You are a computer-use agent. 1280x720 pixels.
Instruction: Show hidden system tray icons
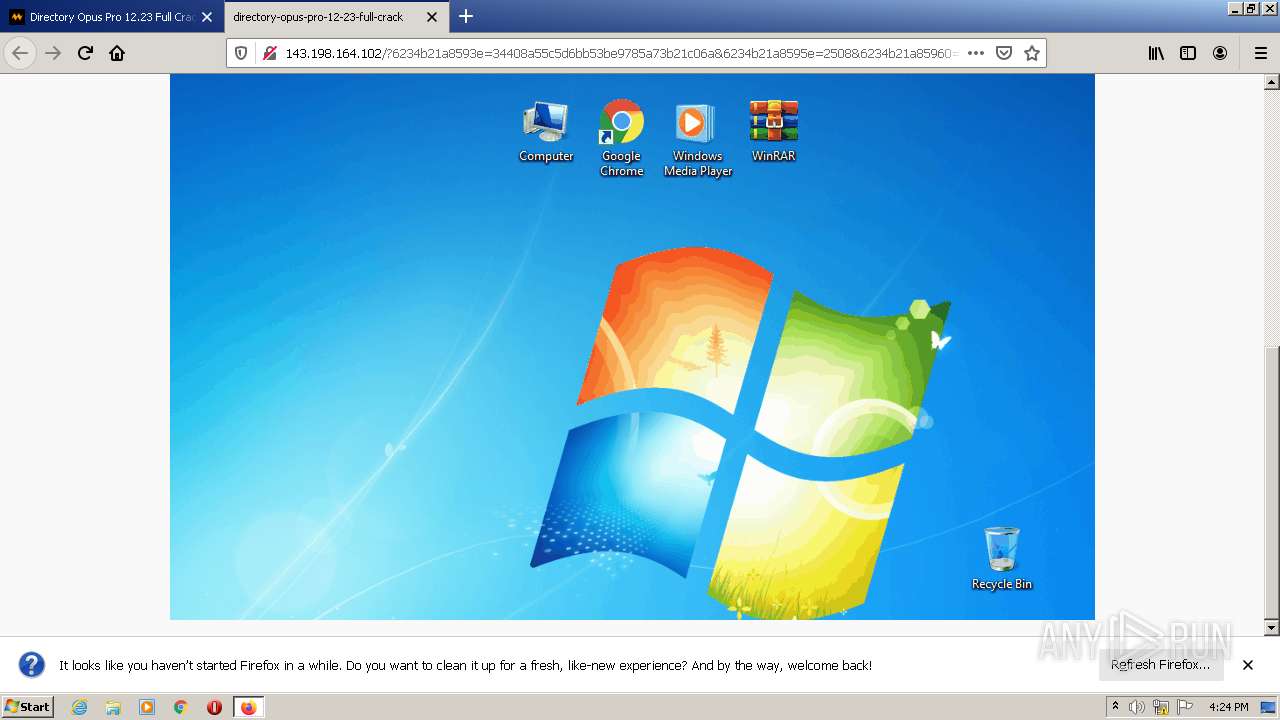(x=1115, y=707)
